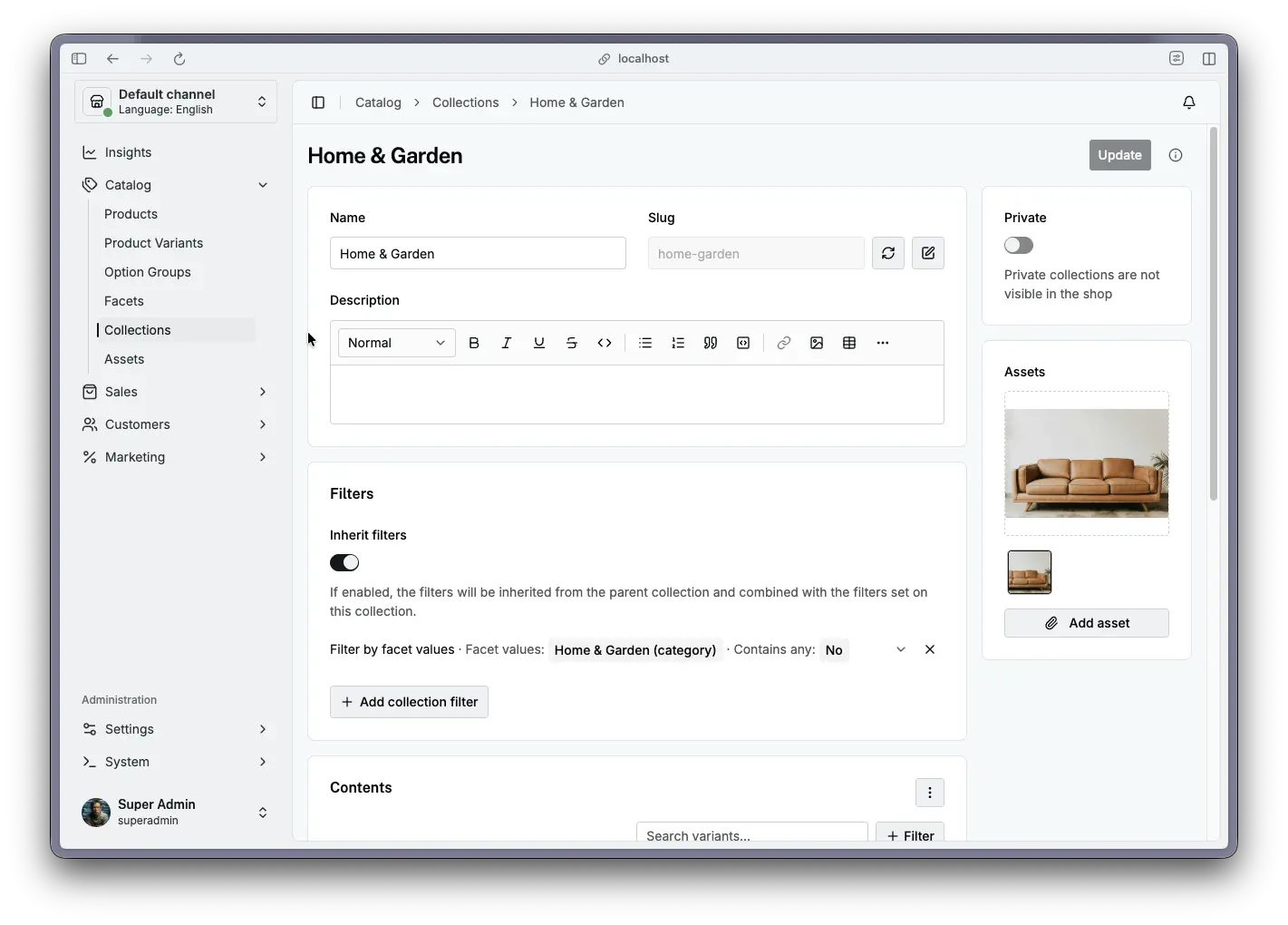1288x925 pixels.
Task: Remove the facet values filter
Action: (930, 649)
